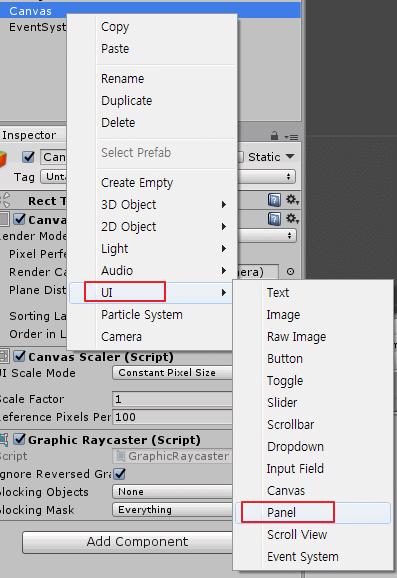Toggle the Static checkbox
397x578 pixels.
pyautogui.click(x=240, y=157)
